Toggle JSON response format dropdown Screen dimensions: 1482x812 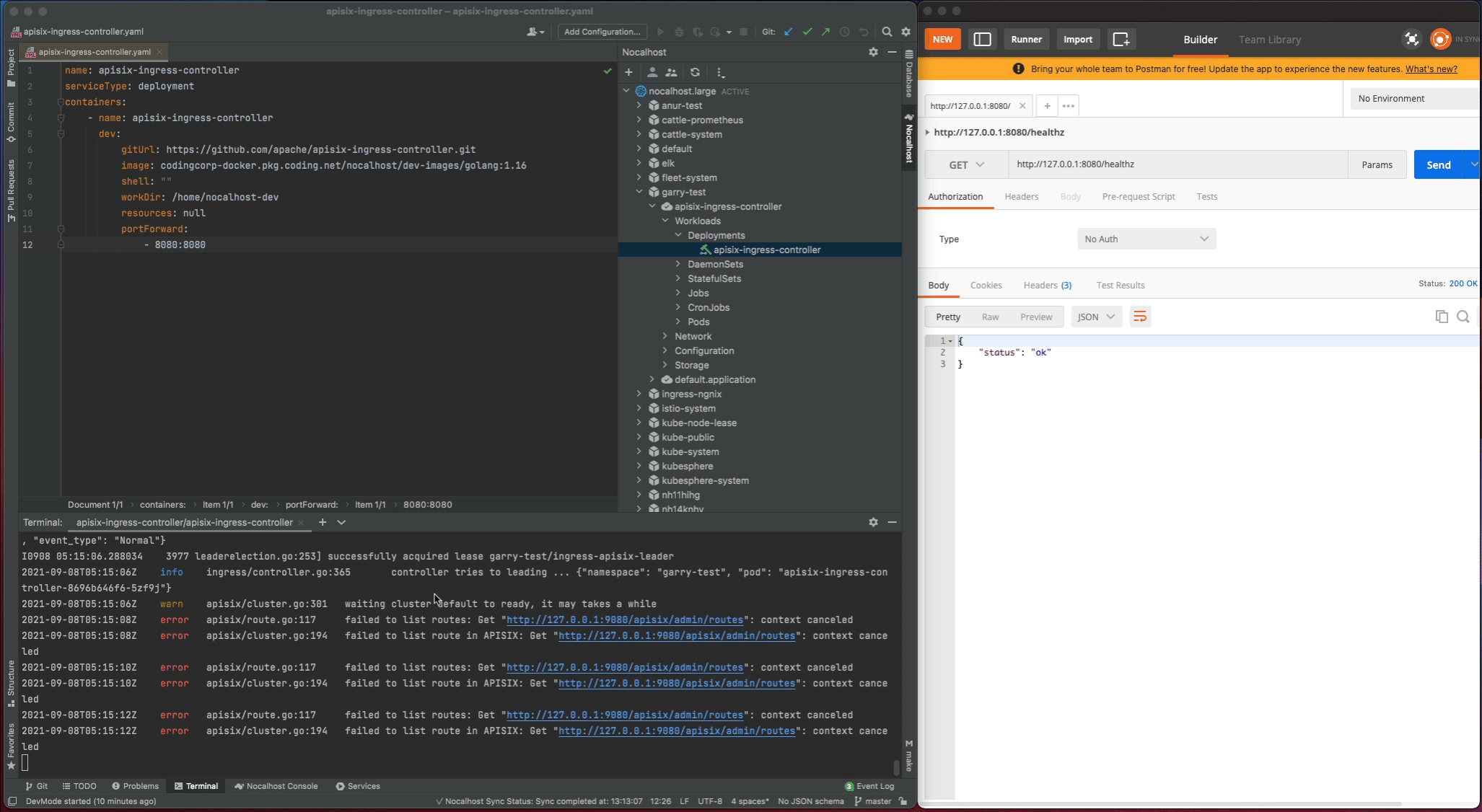coord(1095,317)
